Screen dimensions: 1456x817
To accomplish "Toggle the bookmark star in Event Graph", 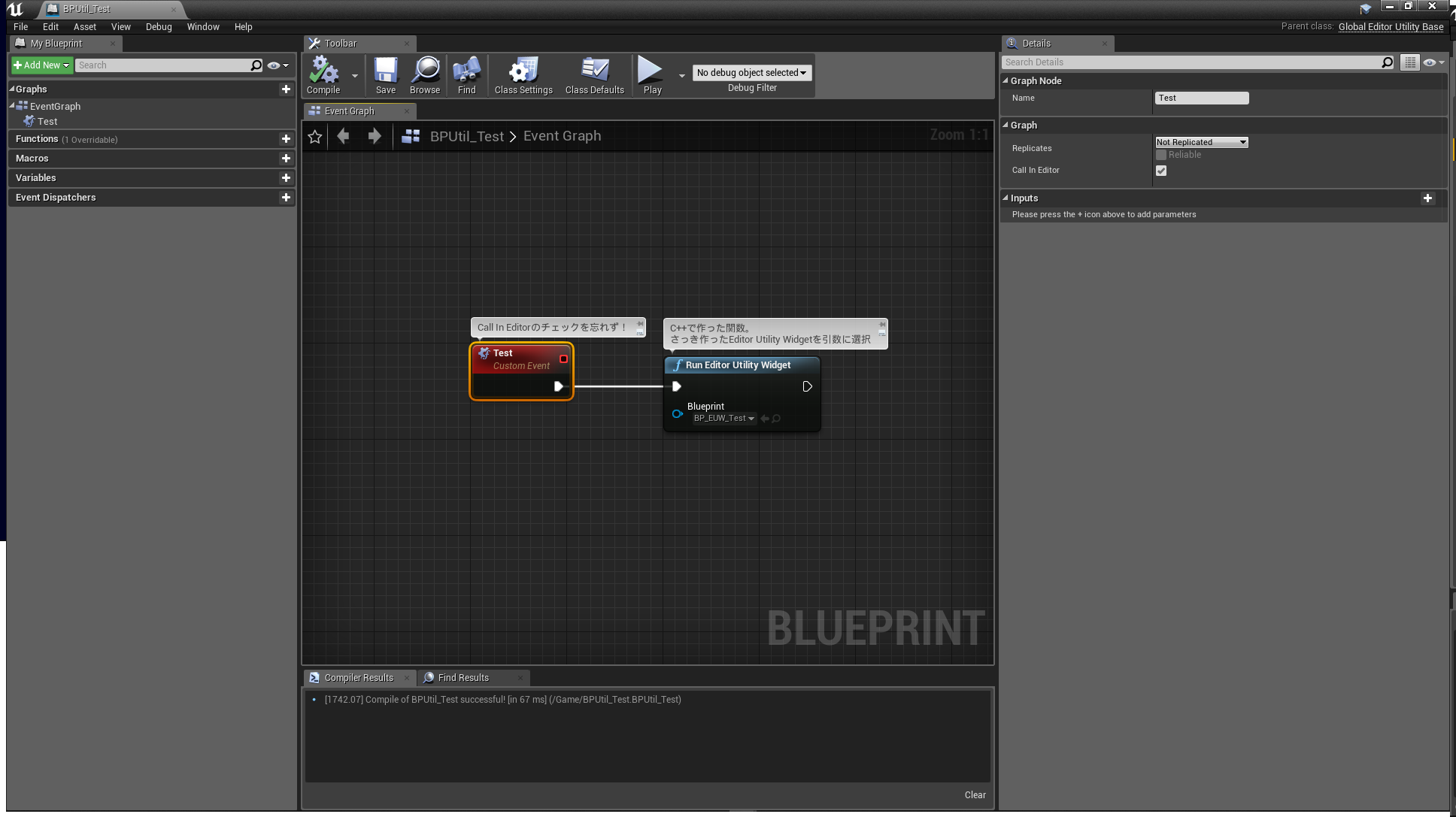I will (x=315, y=136).
